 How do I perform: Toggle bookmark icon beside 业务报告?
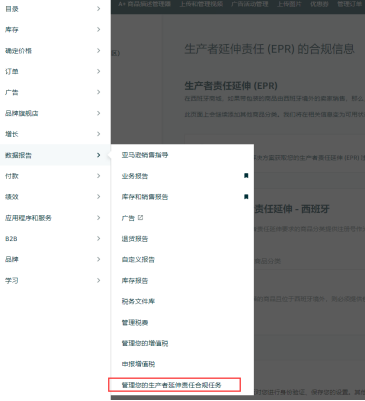(246, 176)
